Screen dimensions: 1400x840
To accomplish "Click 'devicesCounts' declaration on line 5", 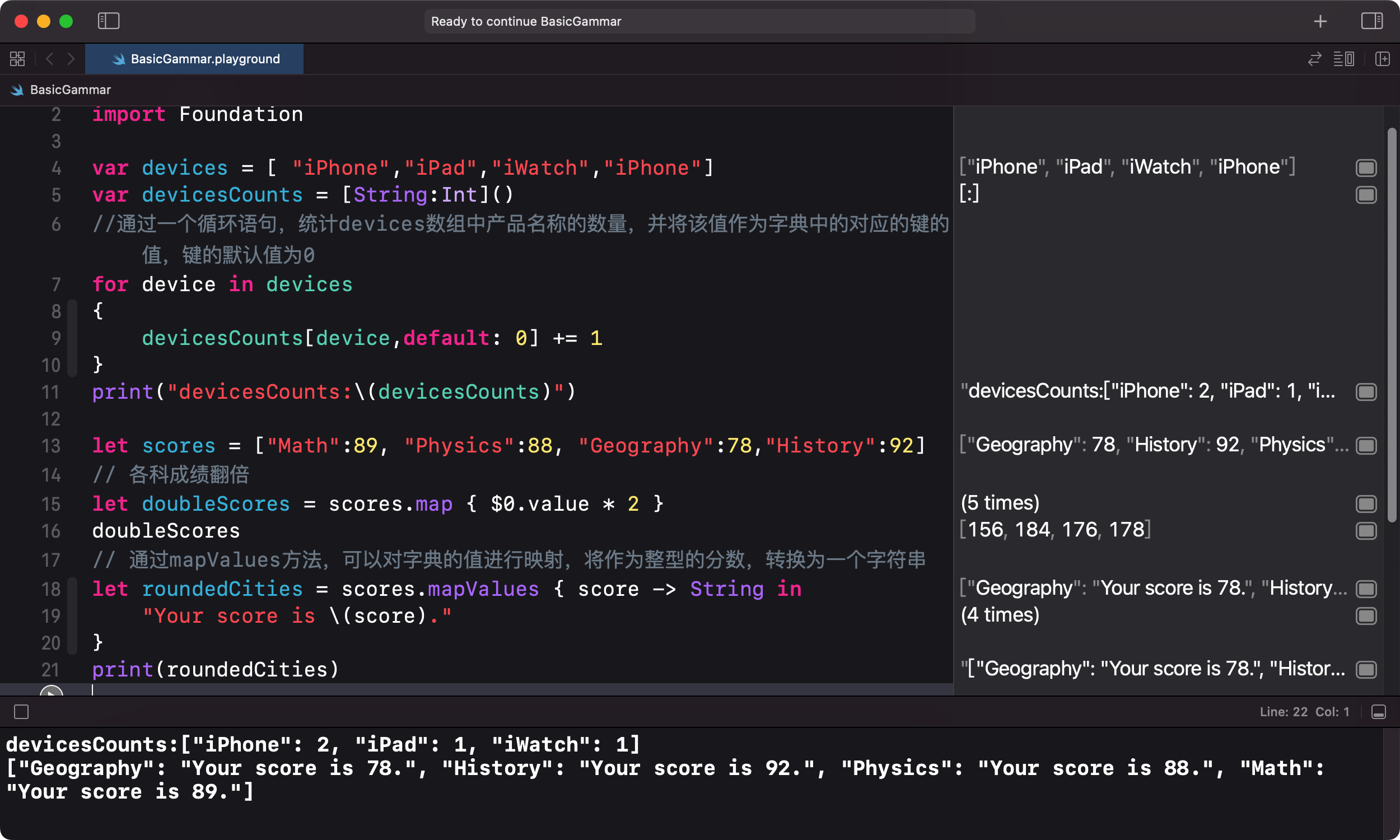I will (222, 195).
